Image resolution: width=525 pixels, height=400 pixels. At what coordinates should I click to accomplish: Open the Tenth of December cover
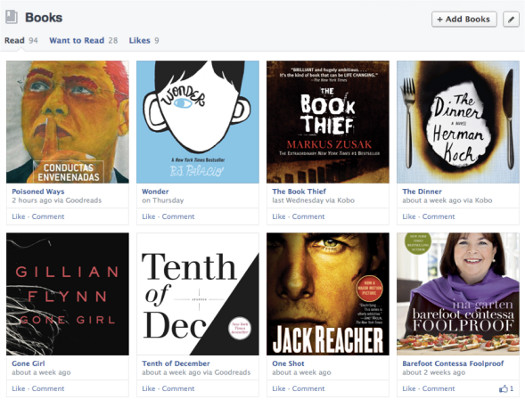point(198,294)
